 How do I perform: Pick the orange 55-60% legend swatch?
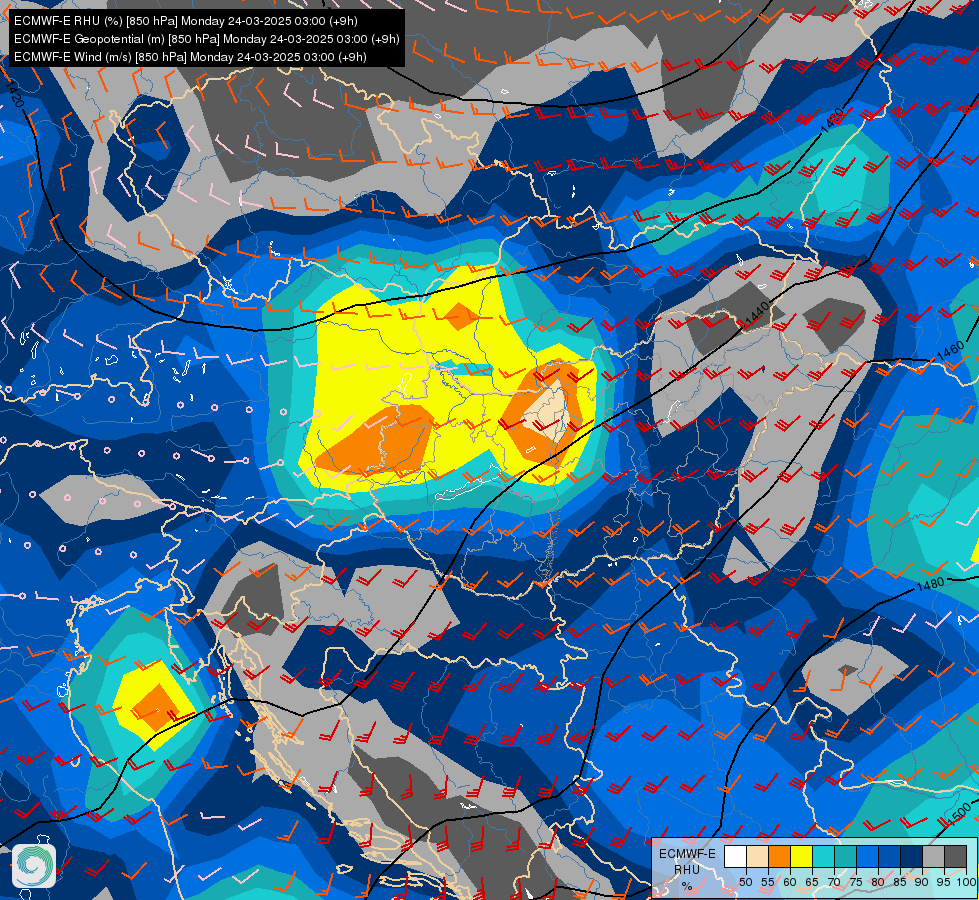pos(779,856)
